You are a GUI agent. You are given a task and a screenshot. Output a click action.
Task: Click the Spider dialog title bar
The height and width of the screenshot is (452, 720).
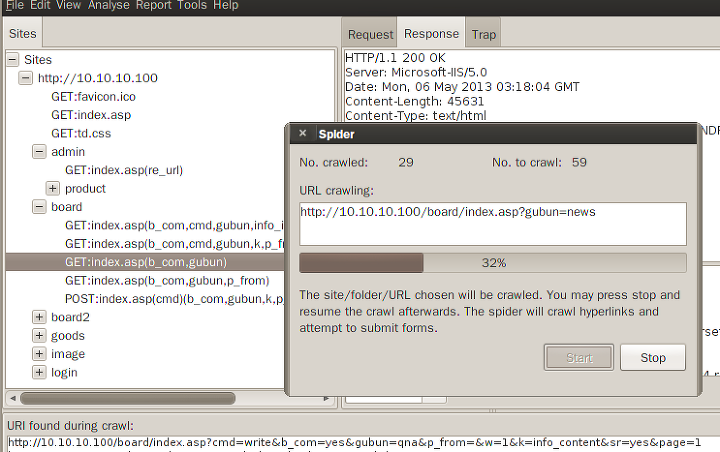point(493,134)
